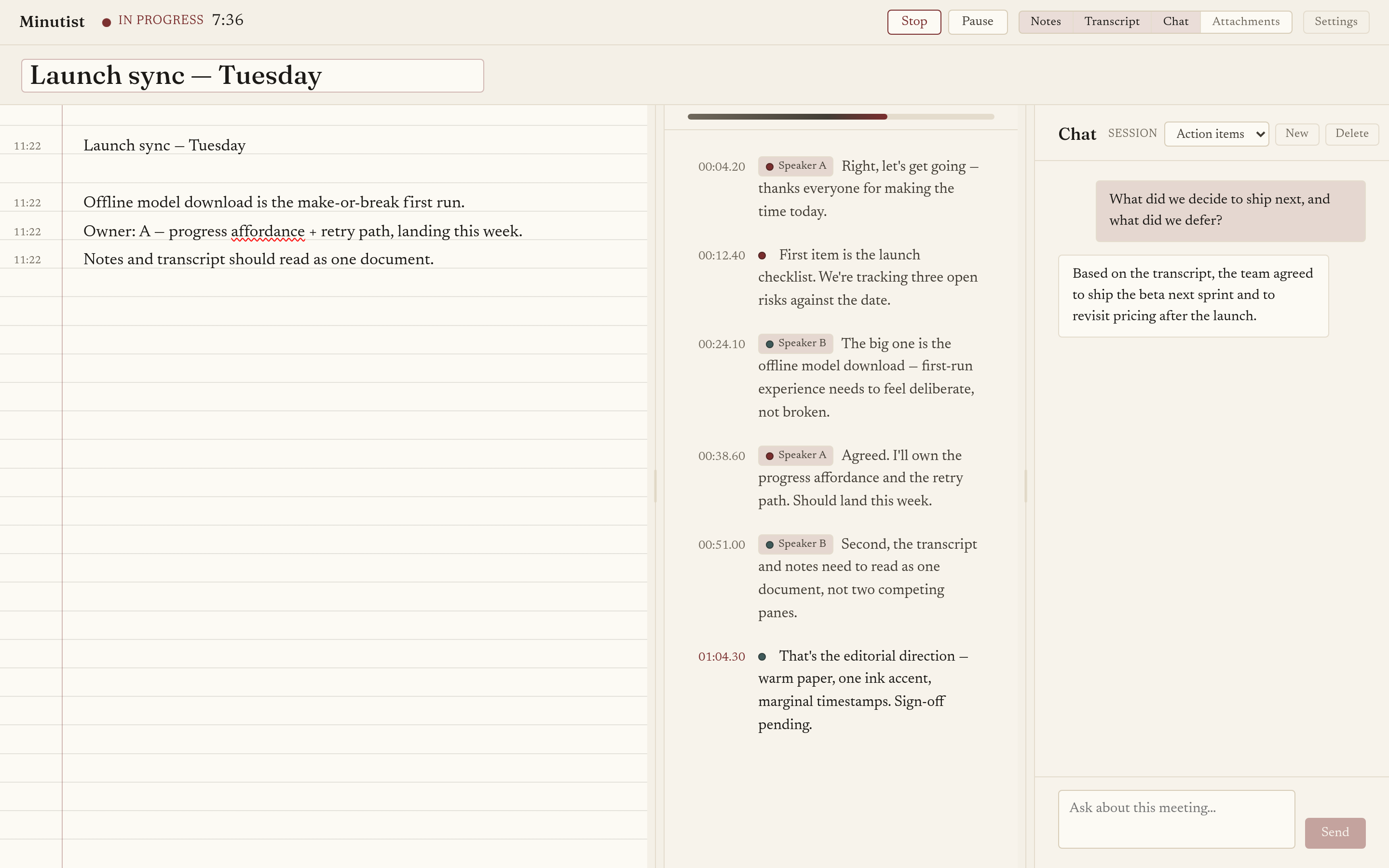This screenshot has width=1389, height=868.
Task: Click the assistant reply 'Based on the transcript'
Action: [x=1193, y=295]
